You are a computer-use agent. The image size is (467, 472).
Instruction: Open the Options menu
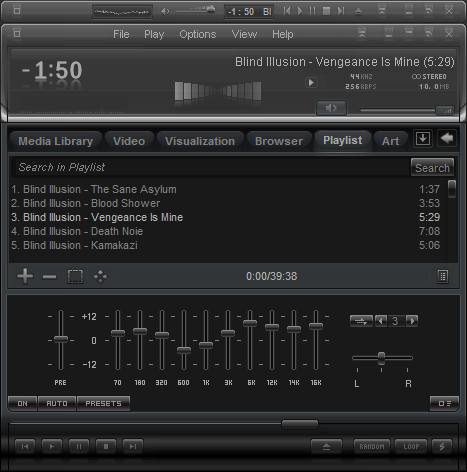(x=198, y=34)
